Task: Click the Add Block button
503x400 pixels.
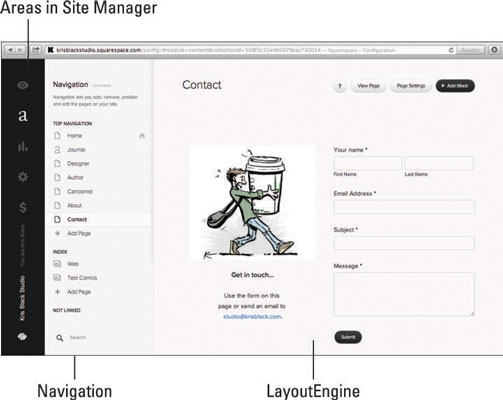Action: pyautogui.click(x=455, y=86)
